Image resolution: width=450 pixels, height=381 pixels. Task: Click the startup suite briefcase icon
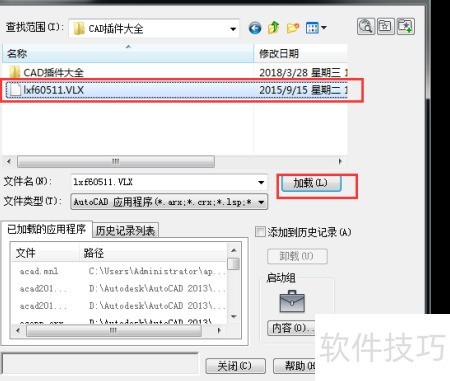pyautogui.click(x=292, y=301)
